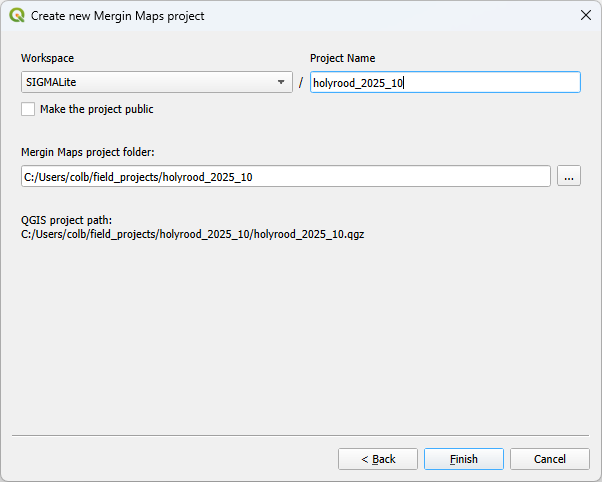Image resolution: width=602 pixels, height=482 pixels.
Task: Click the Workspace label
Action: 47,58
